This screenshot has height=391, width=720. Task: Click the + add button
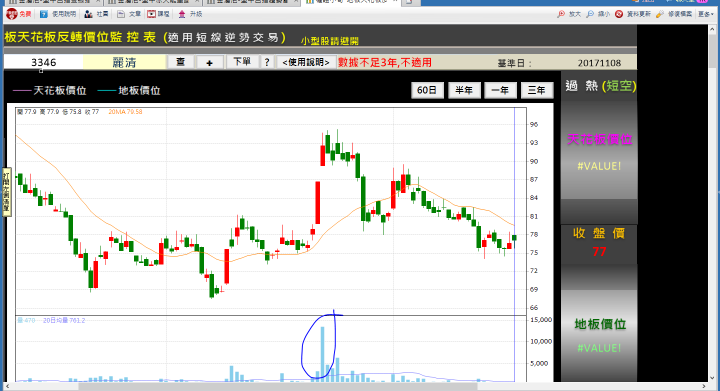click(x=209, y=62)
